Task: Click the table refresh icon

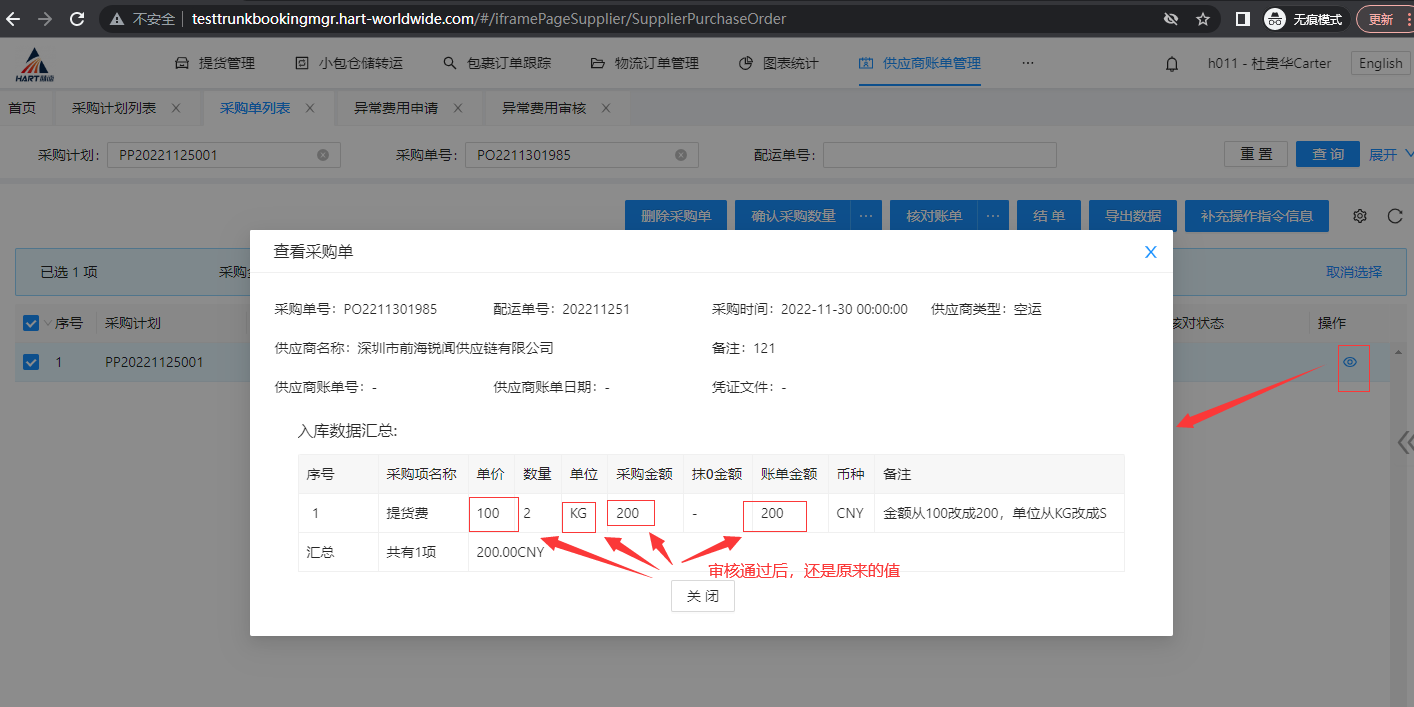Action: (x=1395, y=216)
